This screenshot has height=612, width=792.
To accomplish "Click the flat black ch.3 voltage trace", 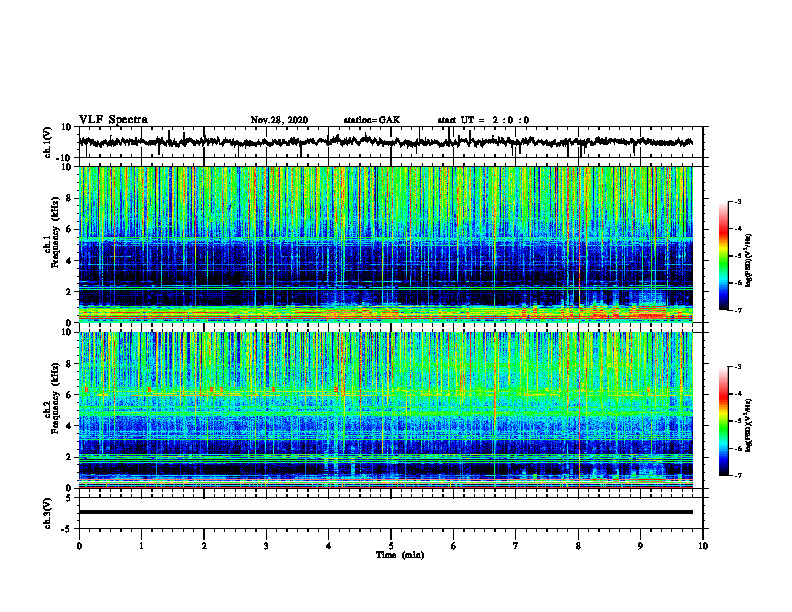I will click(385, 512).
